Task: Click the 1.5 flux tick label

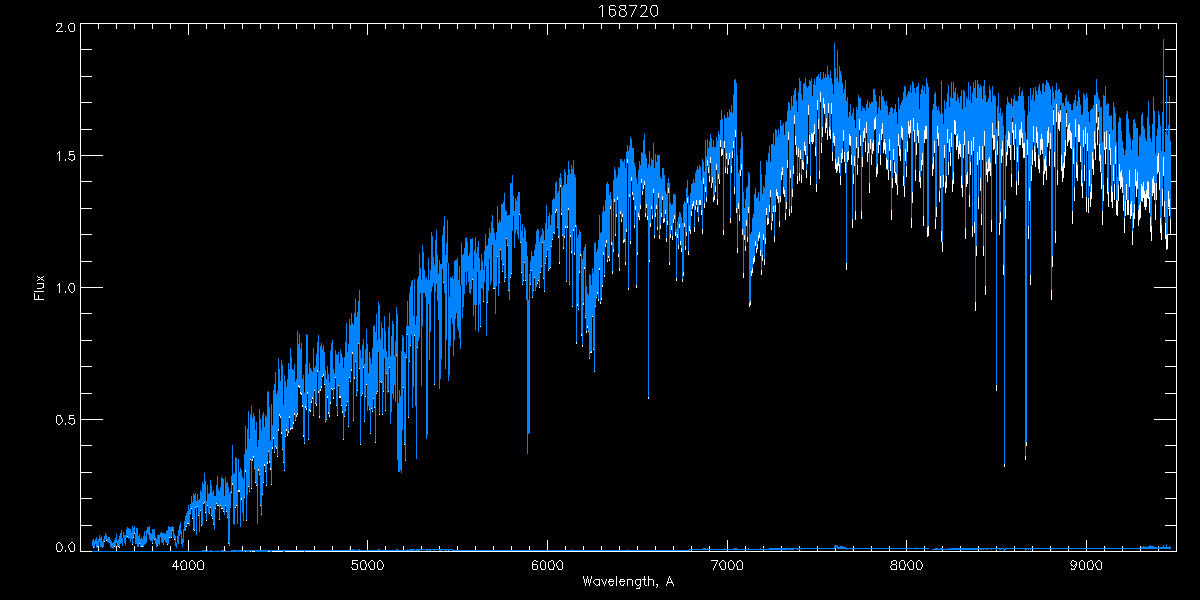Action: pos(66,157)
